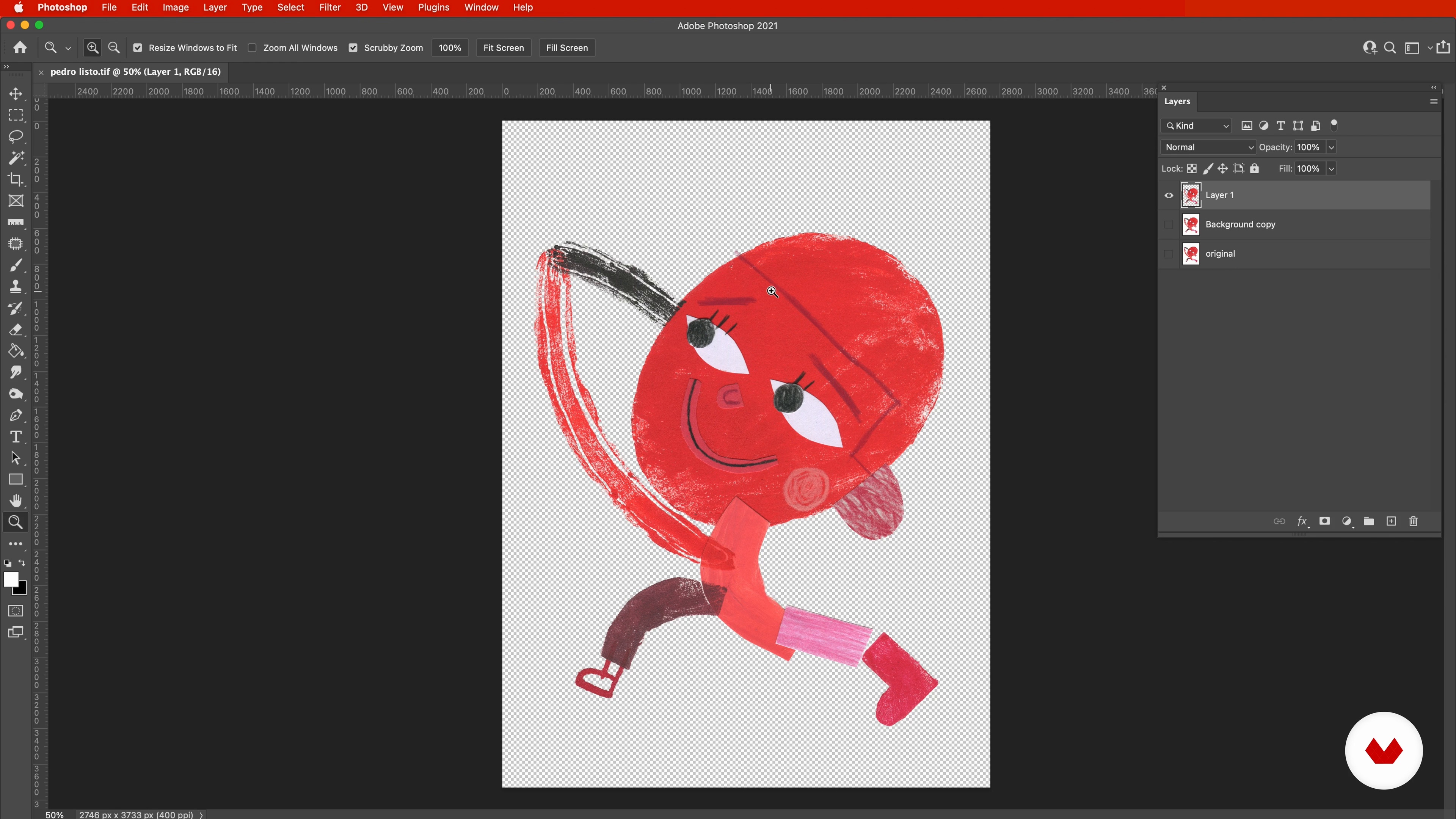Open the Select menu
This screenshot has width=1456, height=819.
pyautogui.click(x=290, y=7)
